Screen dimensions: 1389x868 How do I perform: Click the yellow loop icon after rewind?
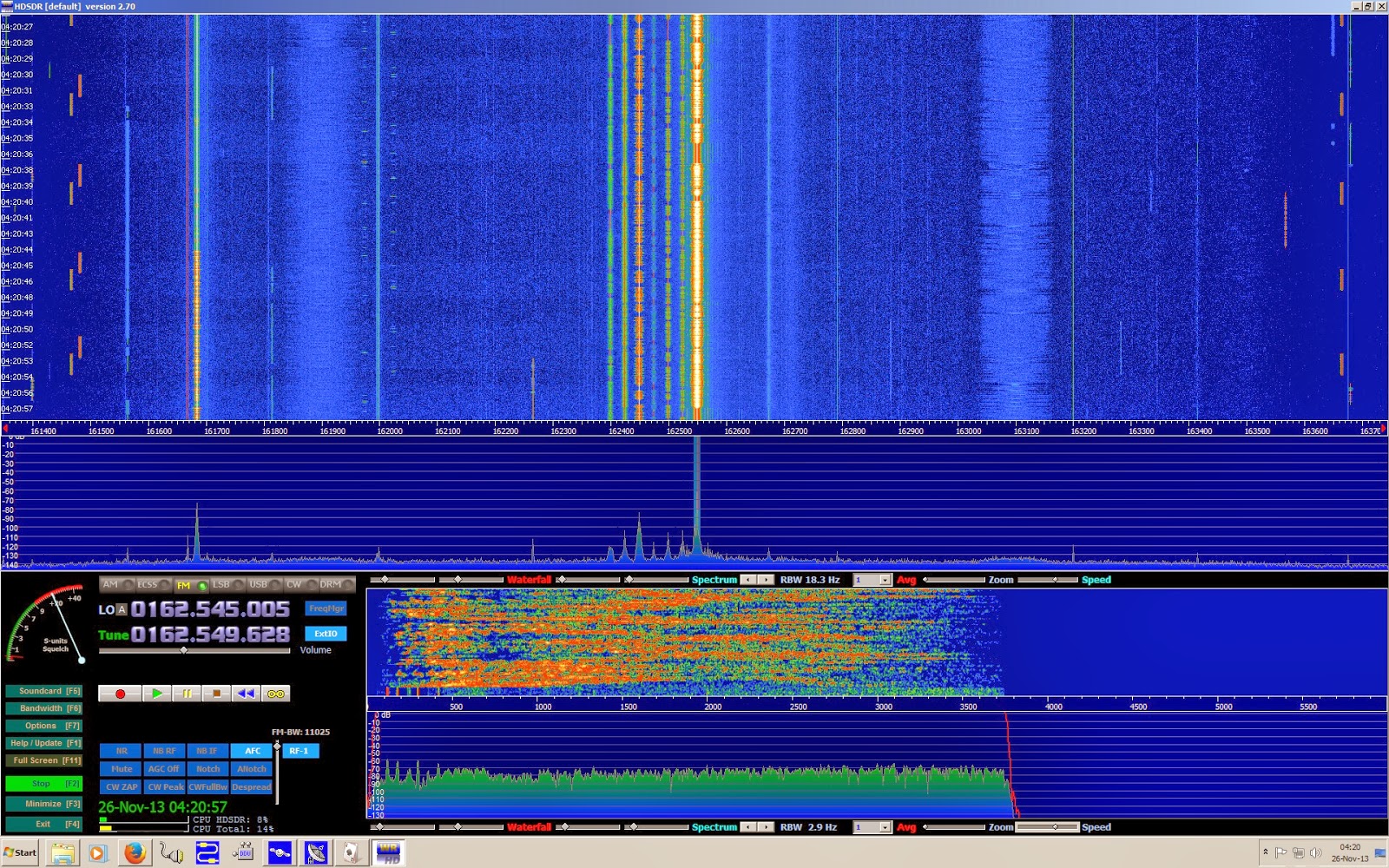276,693
